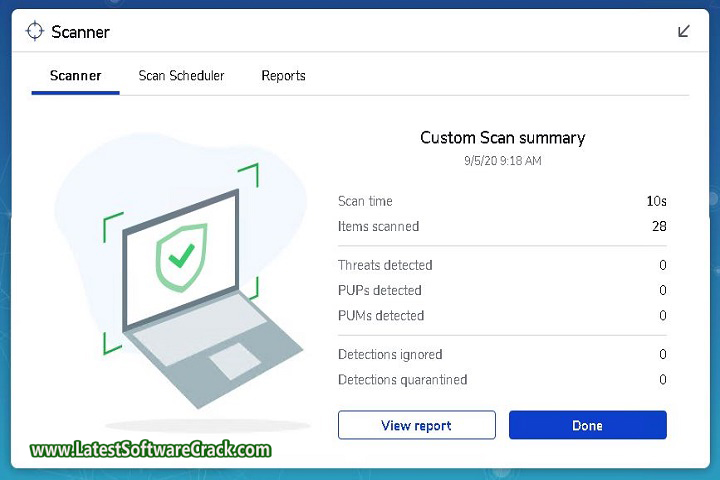Click the Items scanned label
Image resolution: width=720 pixels, height=480 pixels.
[x=378, y=226]
